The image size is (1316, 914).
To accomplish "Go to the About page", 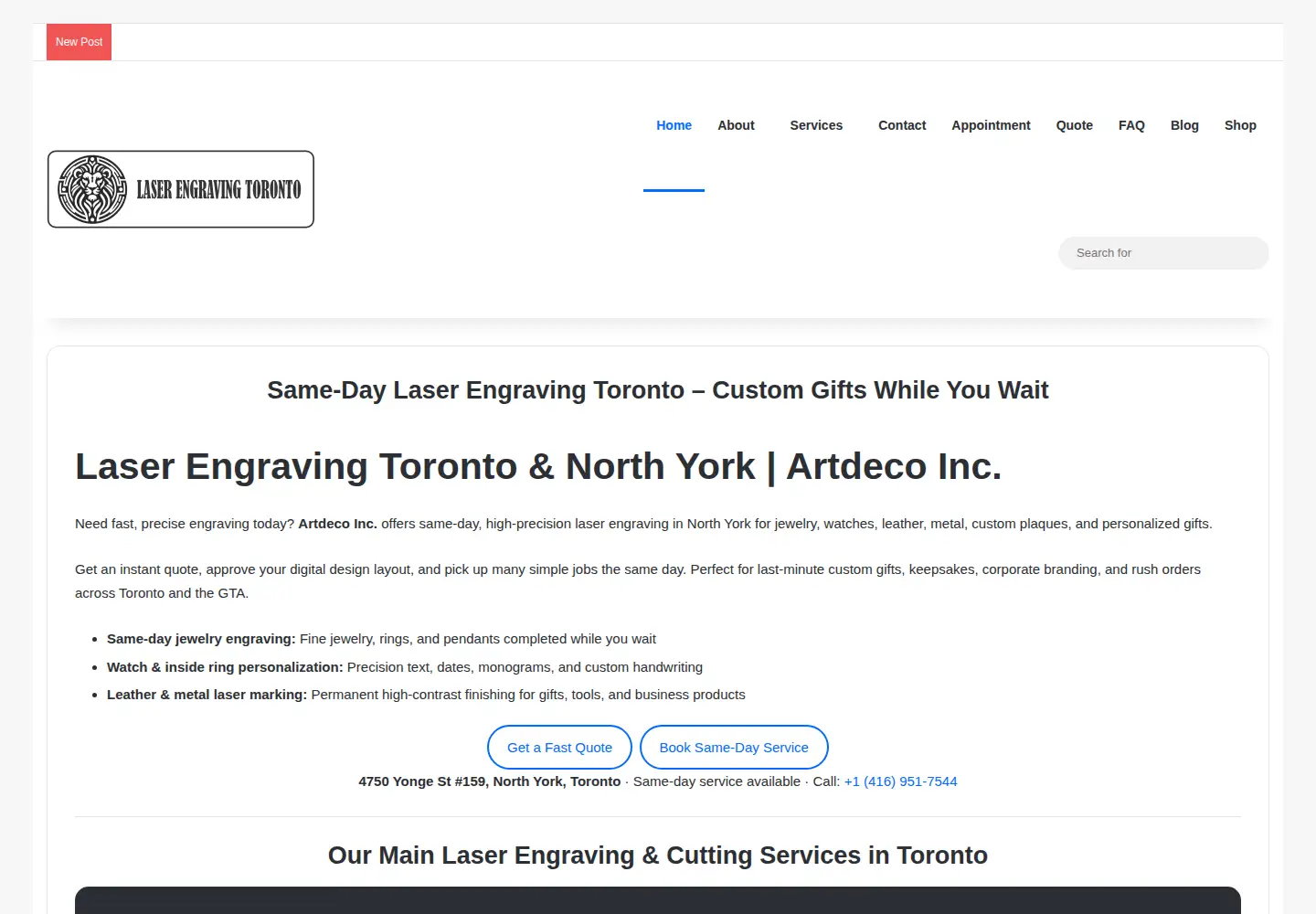I will coord(736,125).
